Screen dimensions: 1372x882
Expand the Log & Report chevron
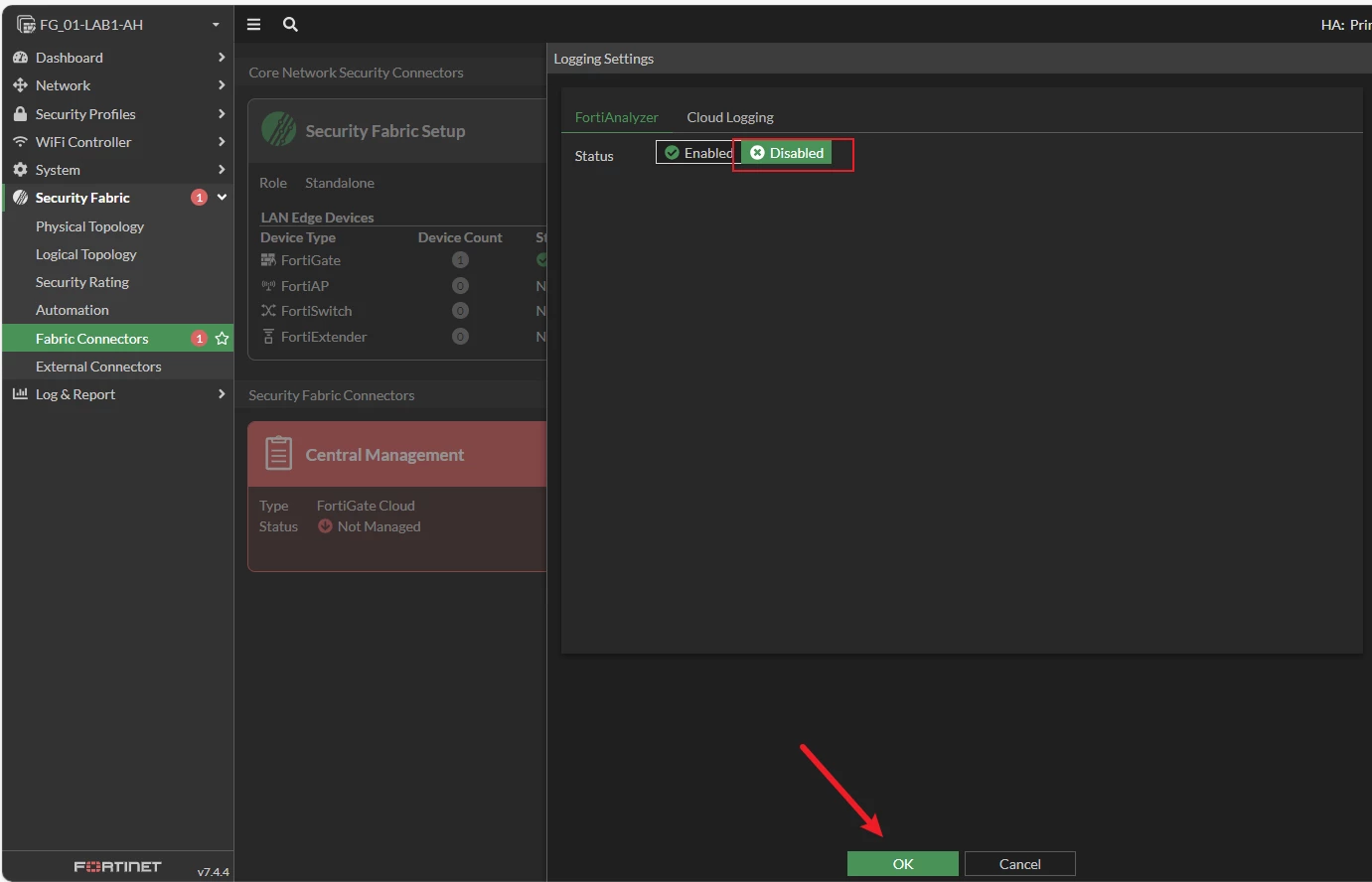pos(222,394)
